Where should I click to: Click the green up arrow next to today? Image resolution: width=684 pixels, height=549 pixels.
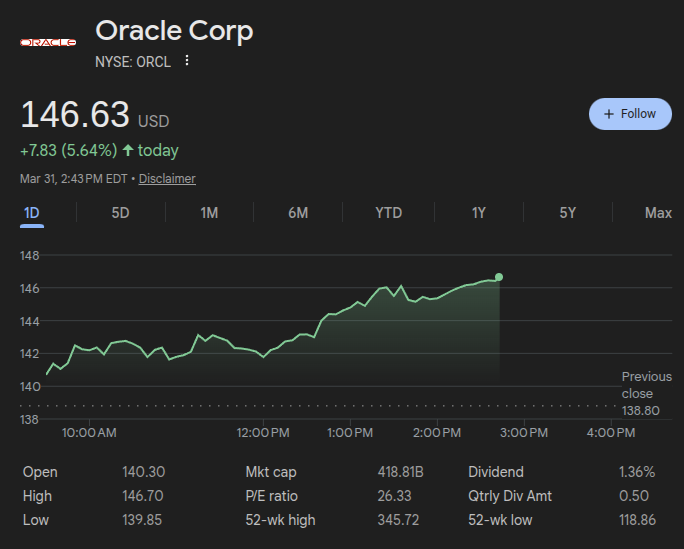pos(127,150)
